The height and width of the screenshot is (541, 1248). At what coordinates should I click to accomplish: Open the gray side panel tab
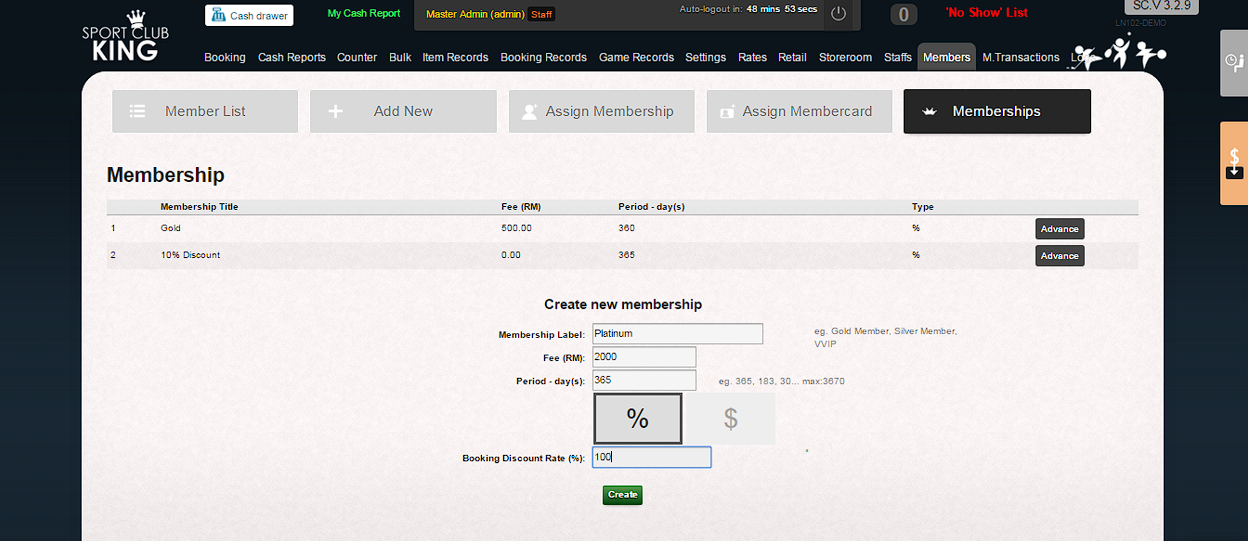coord(1234,62)
